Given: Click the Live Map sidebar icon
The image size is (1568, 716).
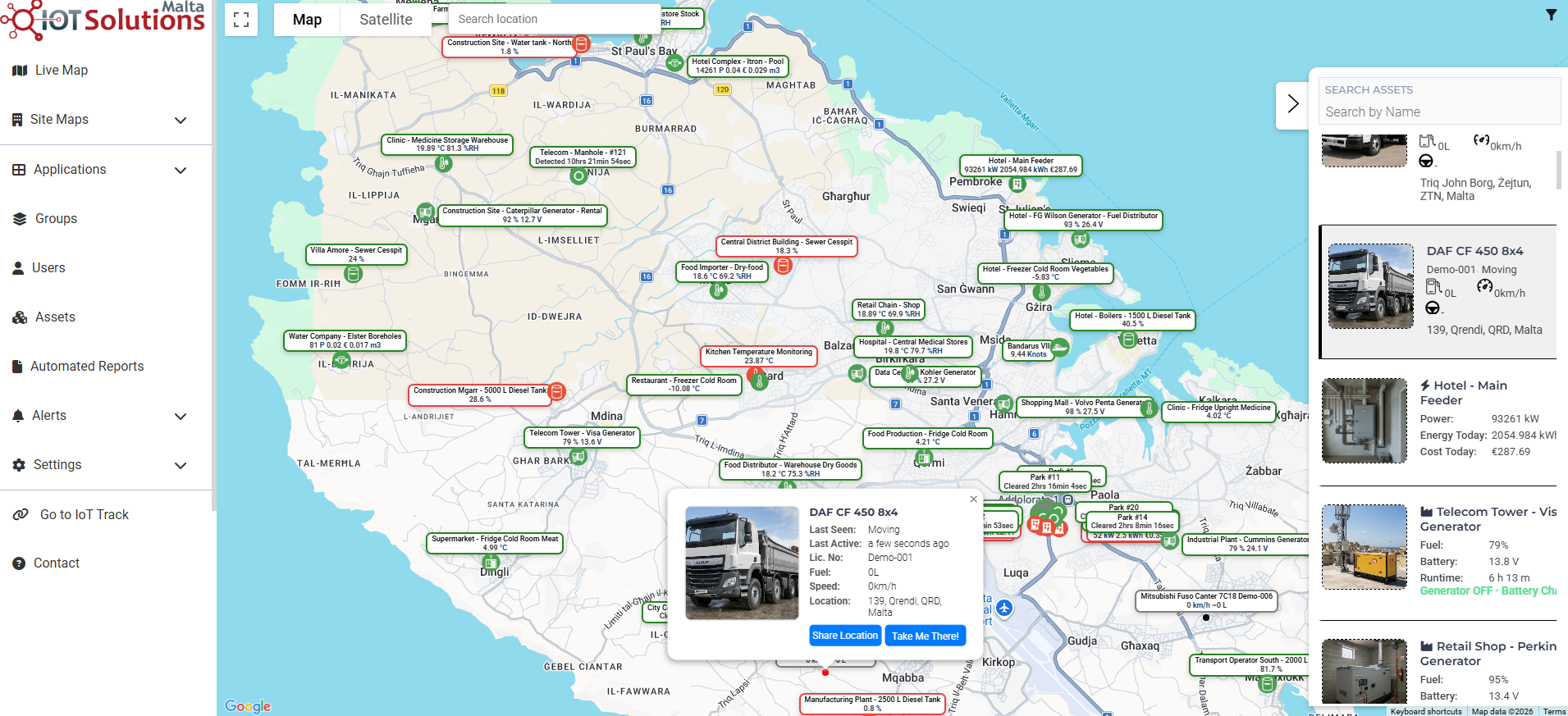Looking at the screenshot, I should (x=20, y=71).
